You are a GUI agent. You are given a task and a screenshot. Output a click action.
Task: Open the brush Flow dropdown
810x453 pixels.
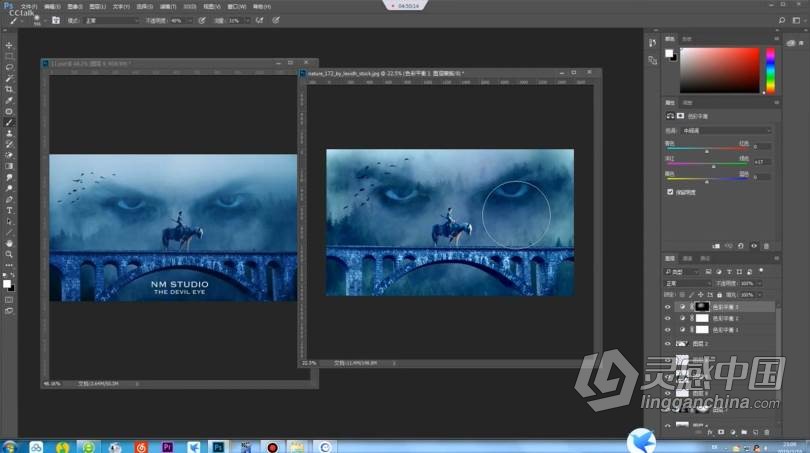pos(247,21)
